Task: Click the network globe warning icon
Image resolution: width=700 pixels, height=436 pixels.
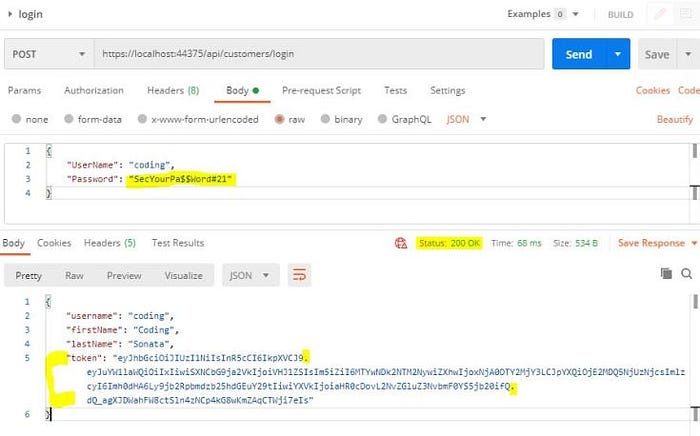Action: pos(401,243)
